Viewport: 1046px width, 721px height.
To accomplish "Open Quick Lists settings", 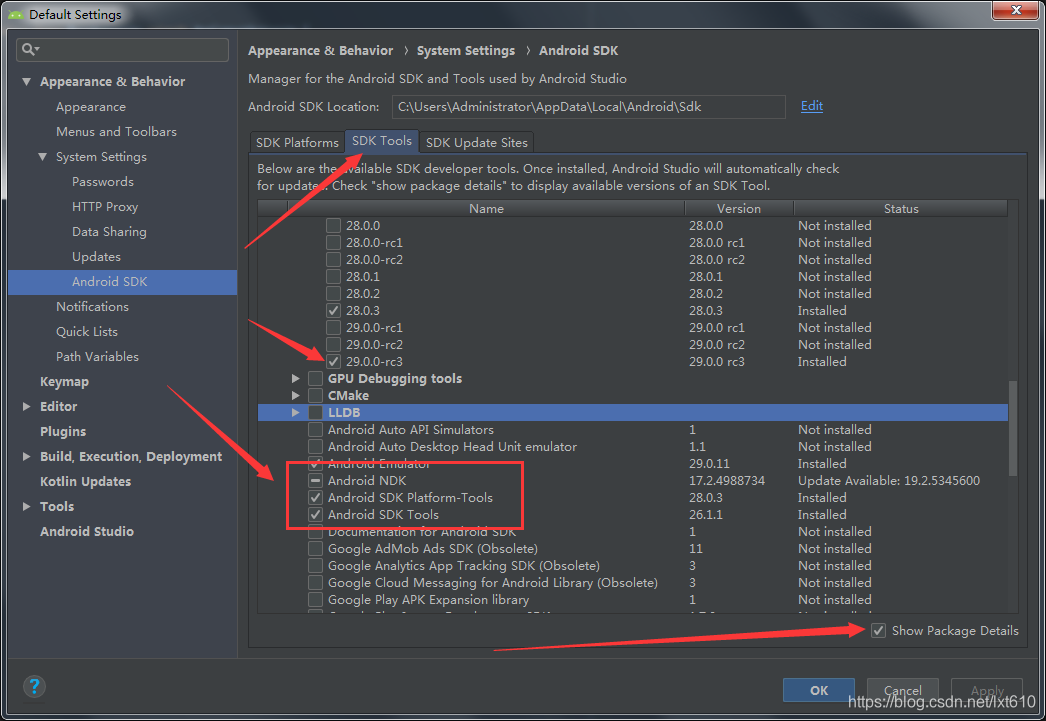I will coord(87,331).
